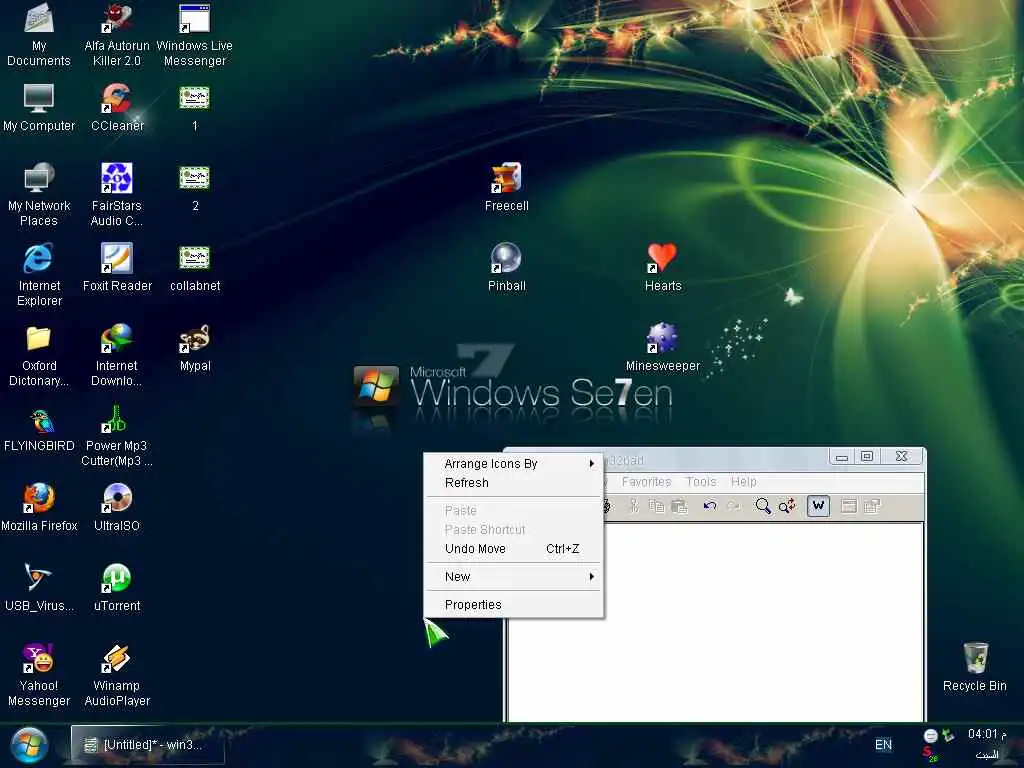Image resolution: width=1024 pixels, height=768 pixels.
Task: Select the uTorrent shortcut icon
Action: (x=117, y=588)
